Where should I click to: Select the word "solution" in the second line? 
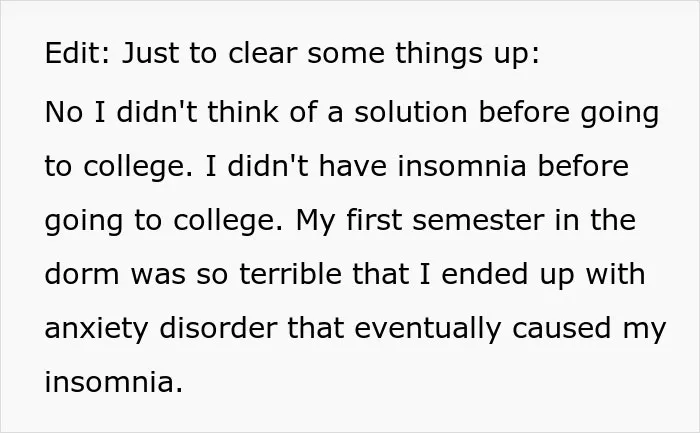(x=411, y=112)
